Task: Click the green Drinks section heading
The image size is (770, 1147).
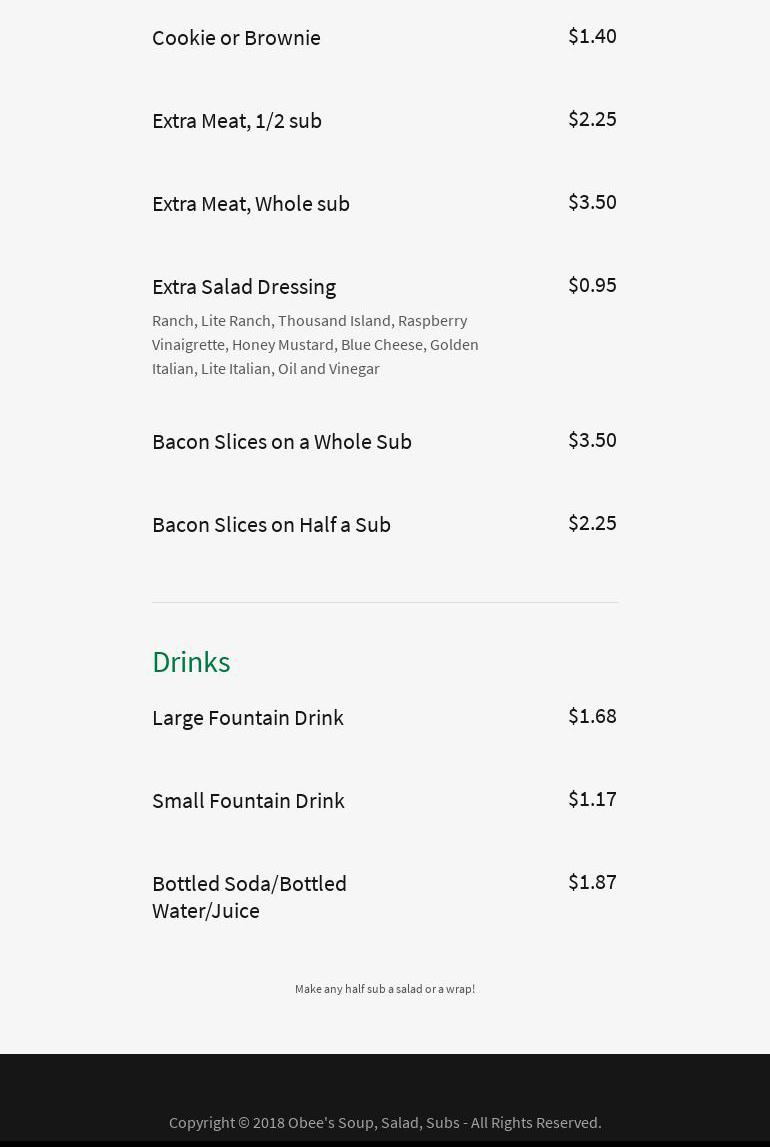Action: [191, 662]
